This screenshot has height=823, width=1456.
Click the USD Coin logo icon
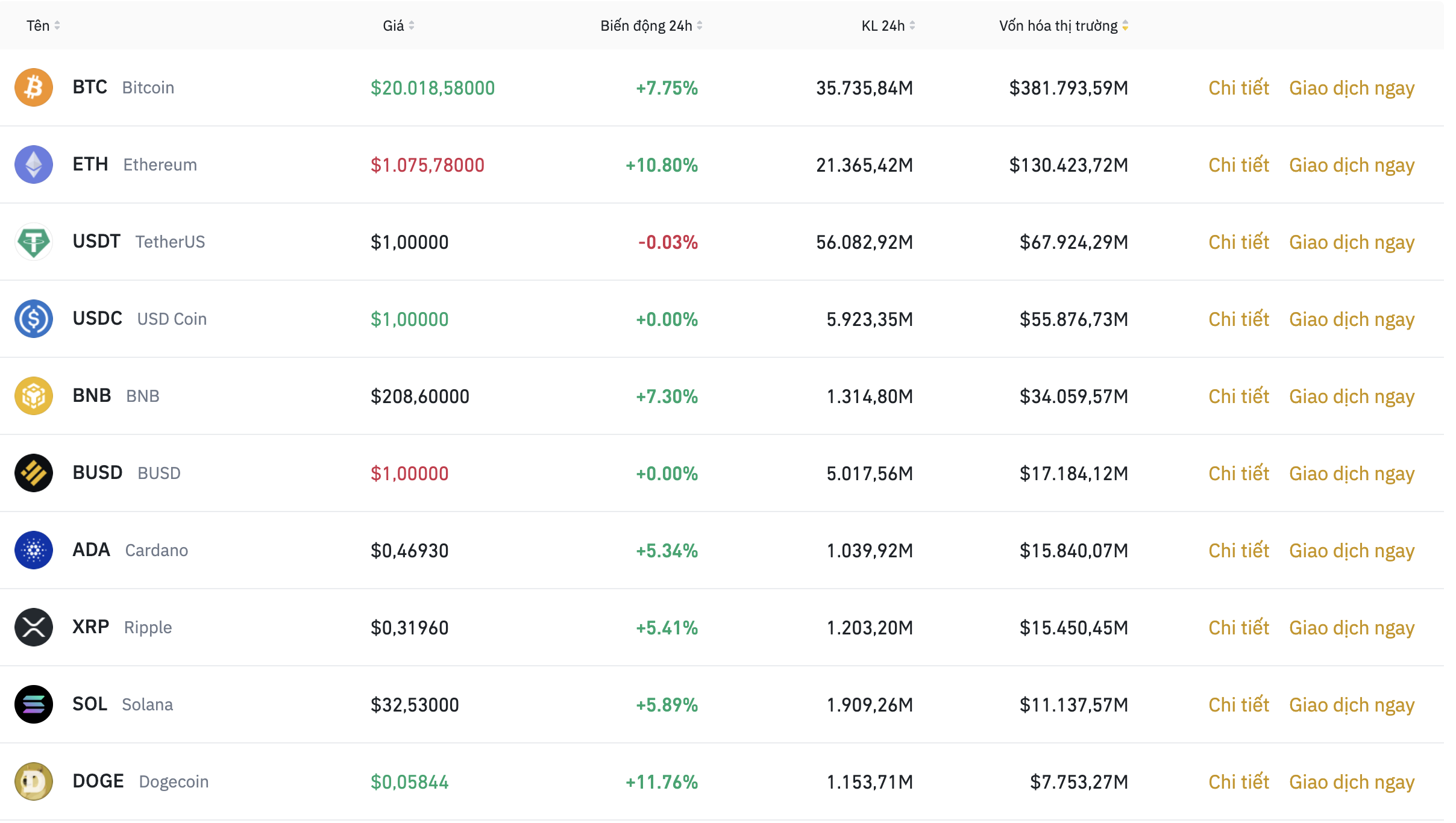tap(34, 319)
